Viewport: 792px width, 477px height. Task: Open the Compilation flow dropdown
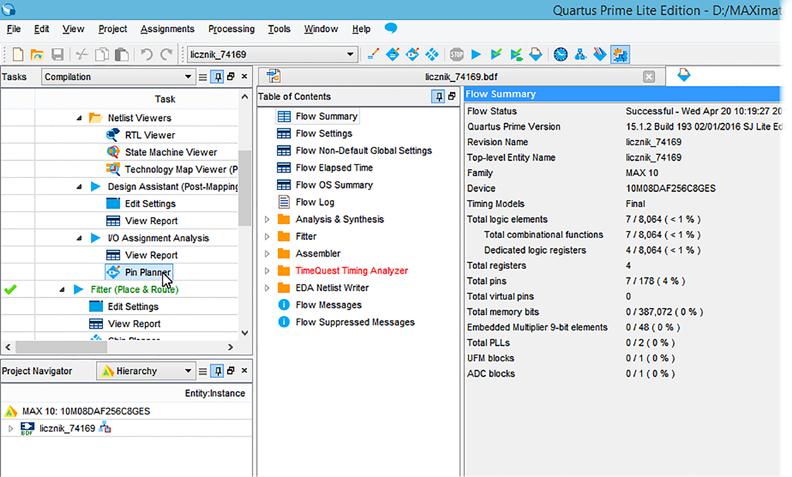pyautogui.click(x=117, y=77)
